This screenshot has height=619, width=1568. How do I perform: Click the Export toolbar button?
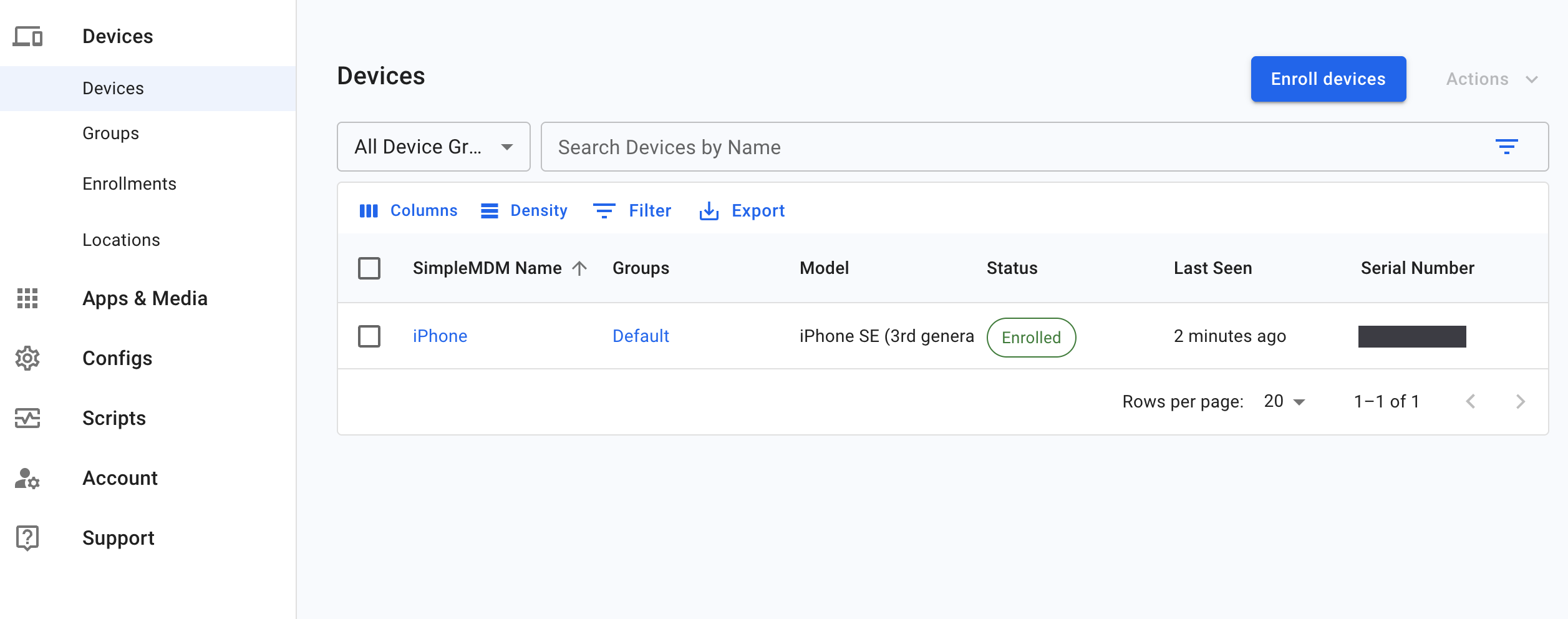coord(742,211)
